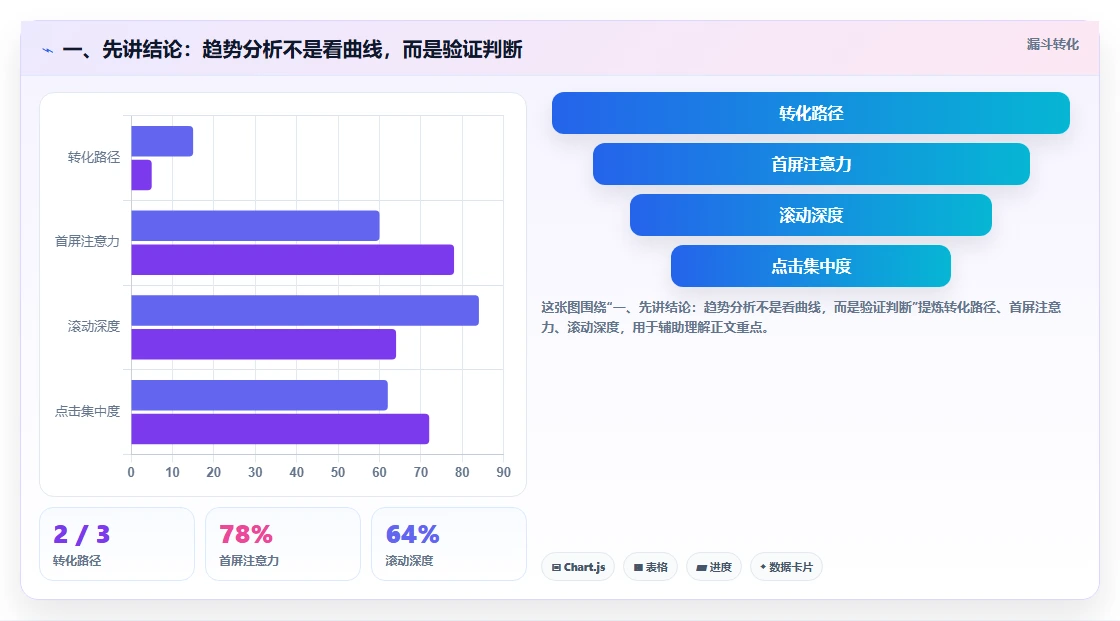Screen dimensions: 1120x621
Task: Click the 首屏注意力 funnel stage bar
Action: coord(811,164)
